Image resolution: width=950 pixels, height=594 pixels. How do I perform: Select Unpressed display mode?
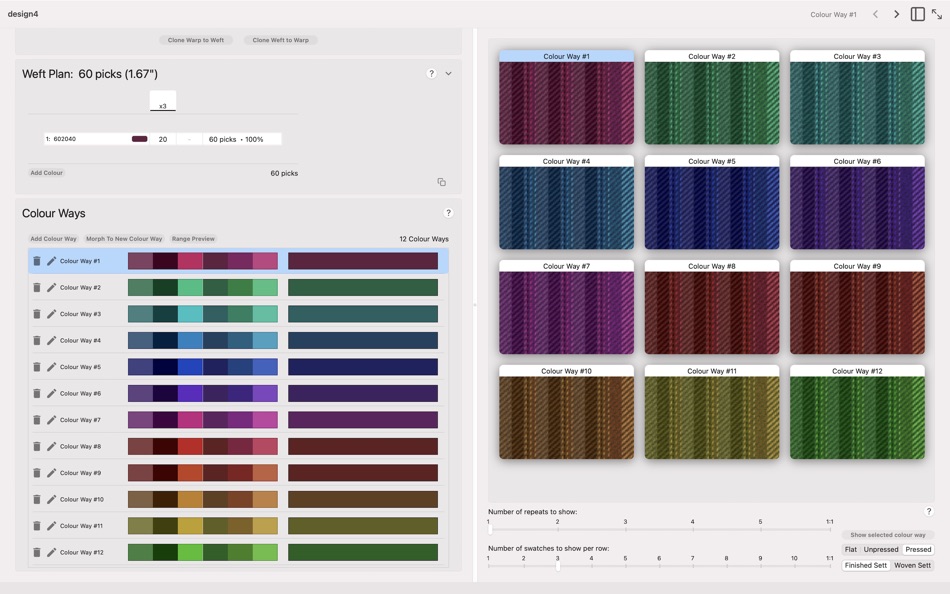point(880,550)
